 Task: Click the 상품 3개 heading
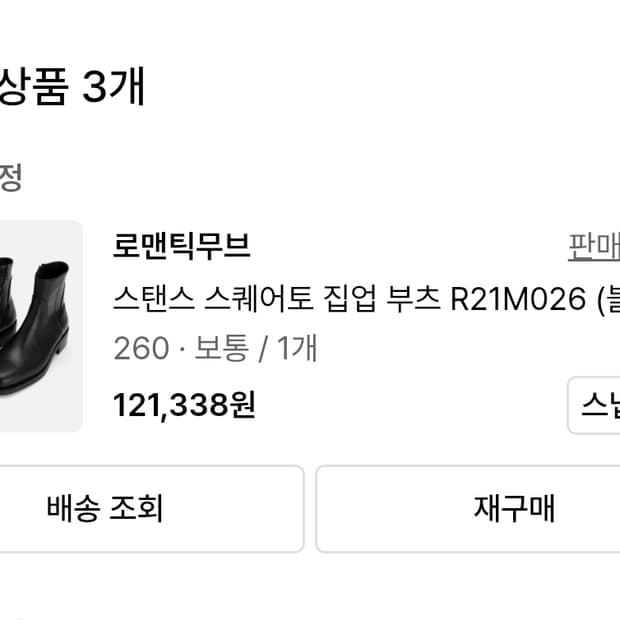(x=71, y=86)
